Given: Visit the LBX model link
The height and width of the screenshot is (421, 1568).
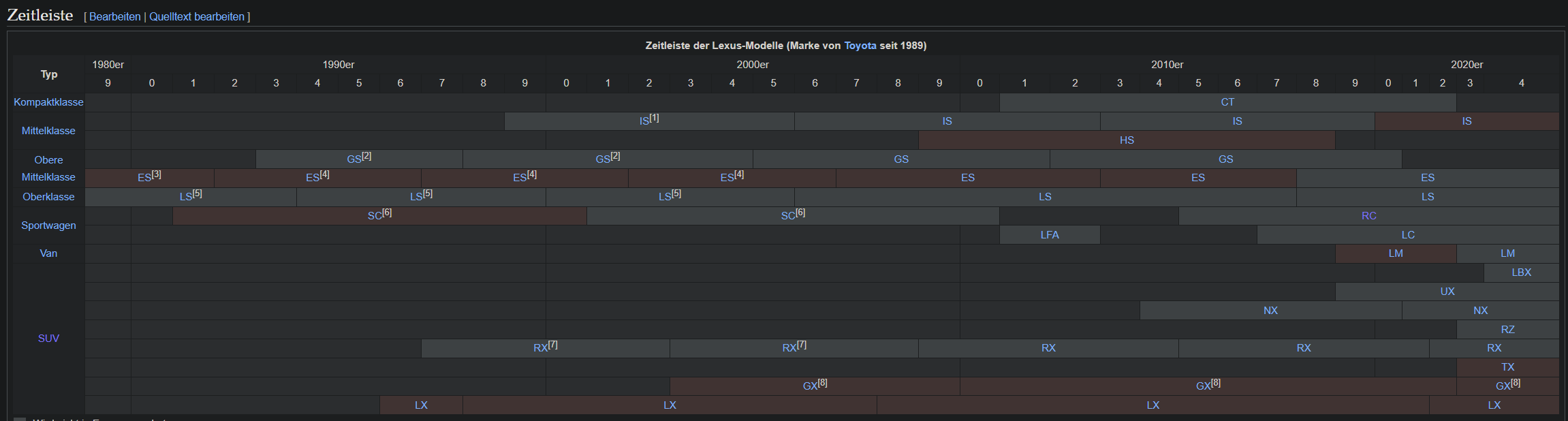Looking at the screenshot, I should tap(1521, 272).
